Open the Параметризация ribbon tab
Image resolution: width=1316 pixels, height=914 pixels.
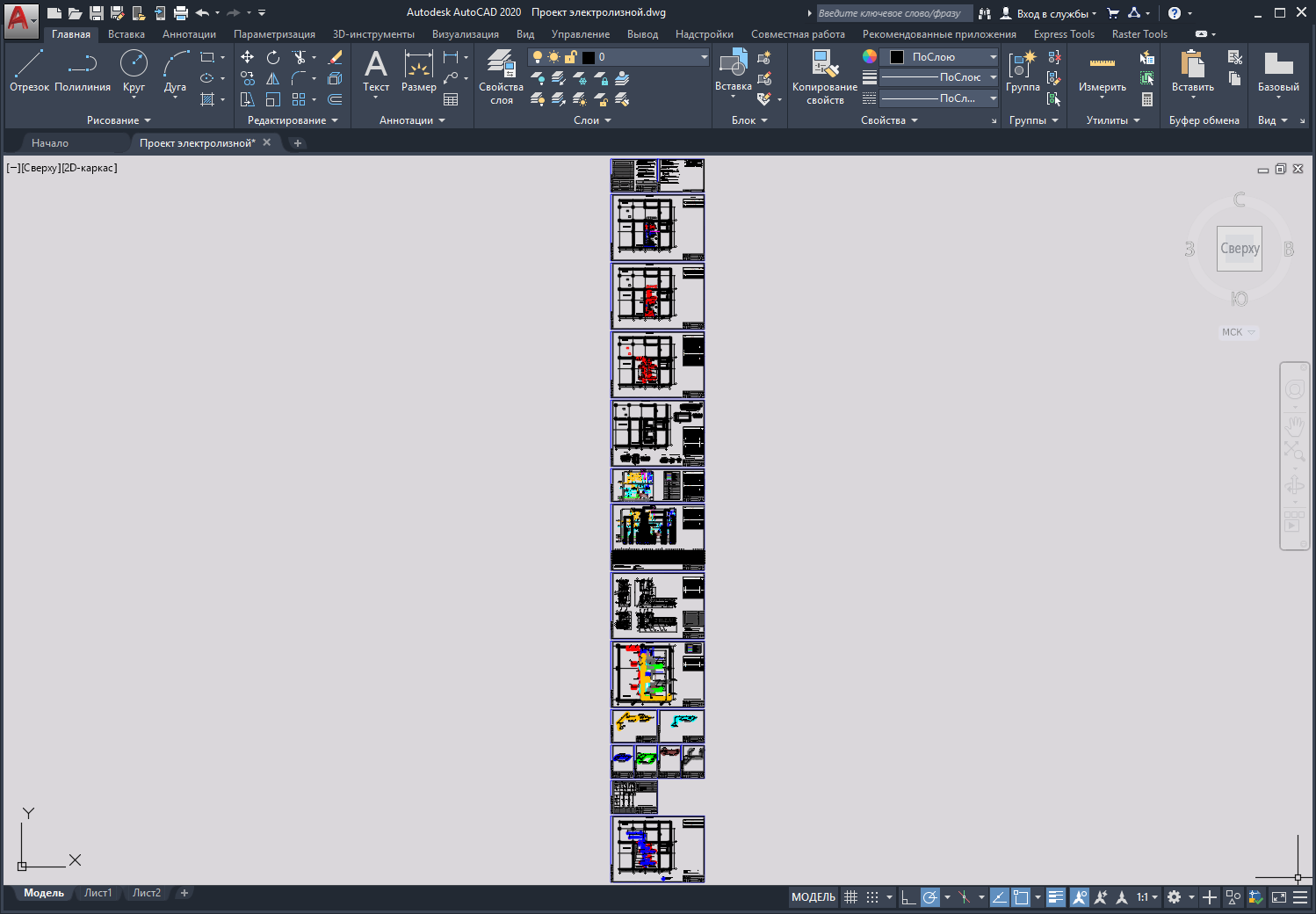pyautogui.click(x=274, y=34)
